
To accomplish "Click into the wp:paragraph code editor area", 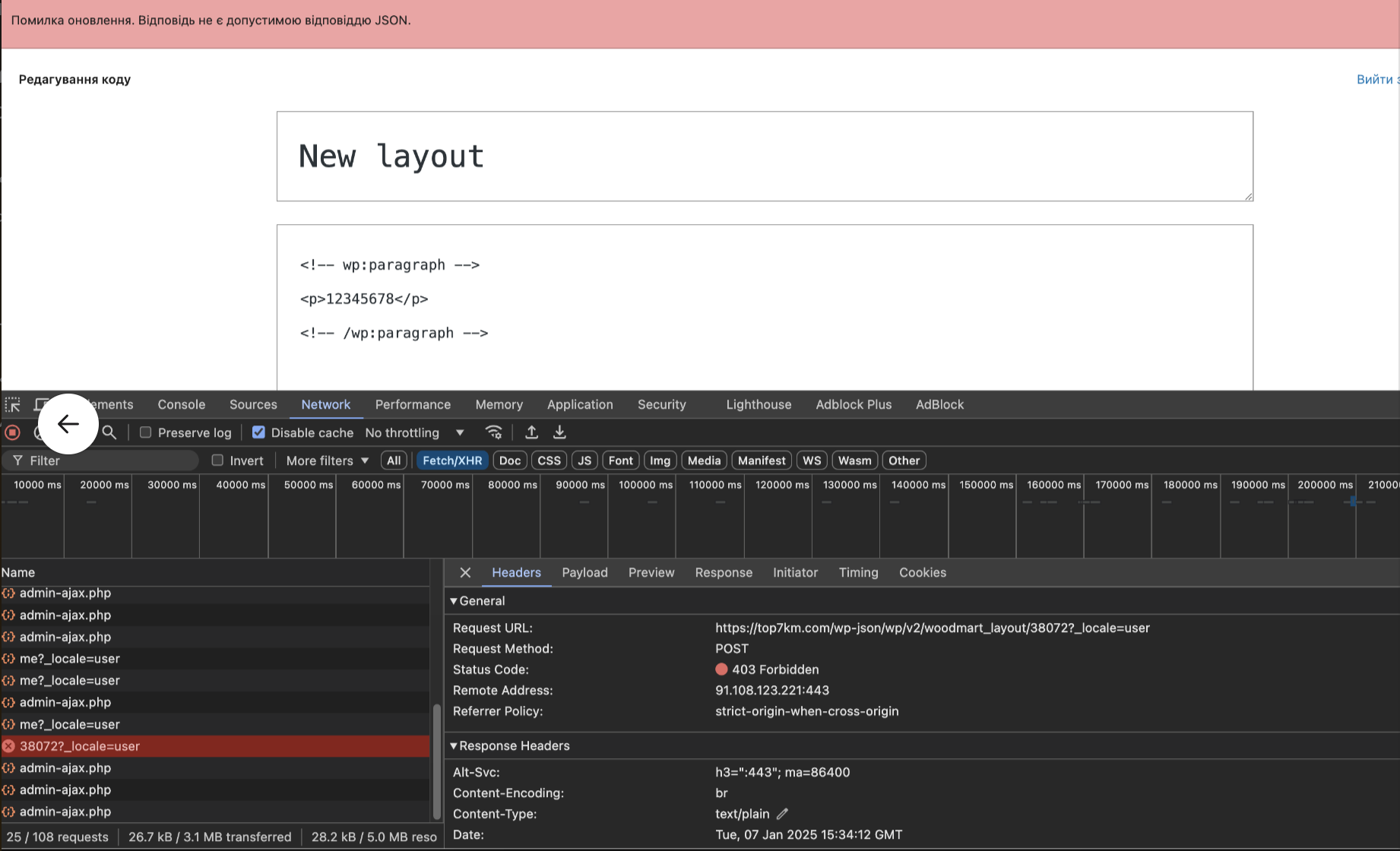I will point(765,307).
